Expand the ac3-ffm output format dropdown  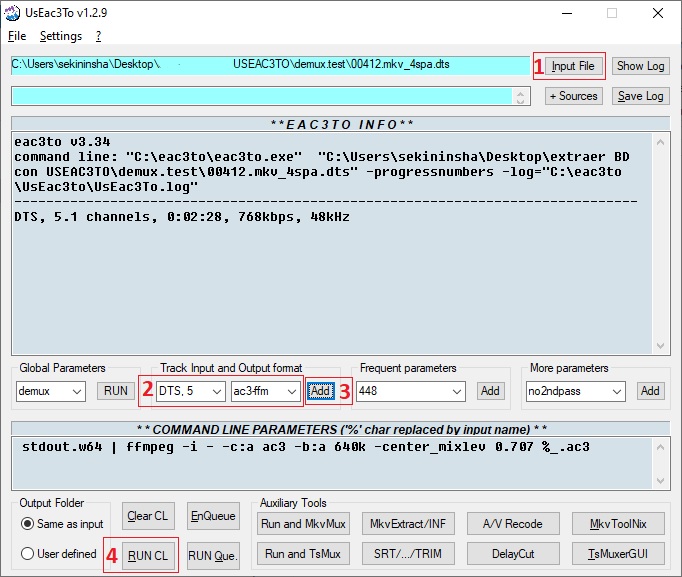(292, 391)
